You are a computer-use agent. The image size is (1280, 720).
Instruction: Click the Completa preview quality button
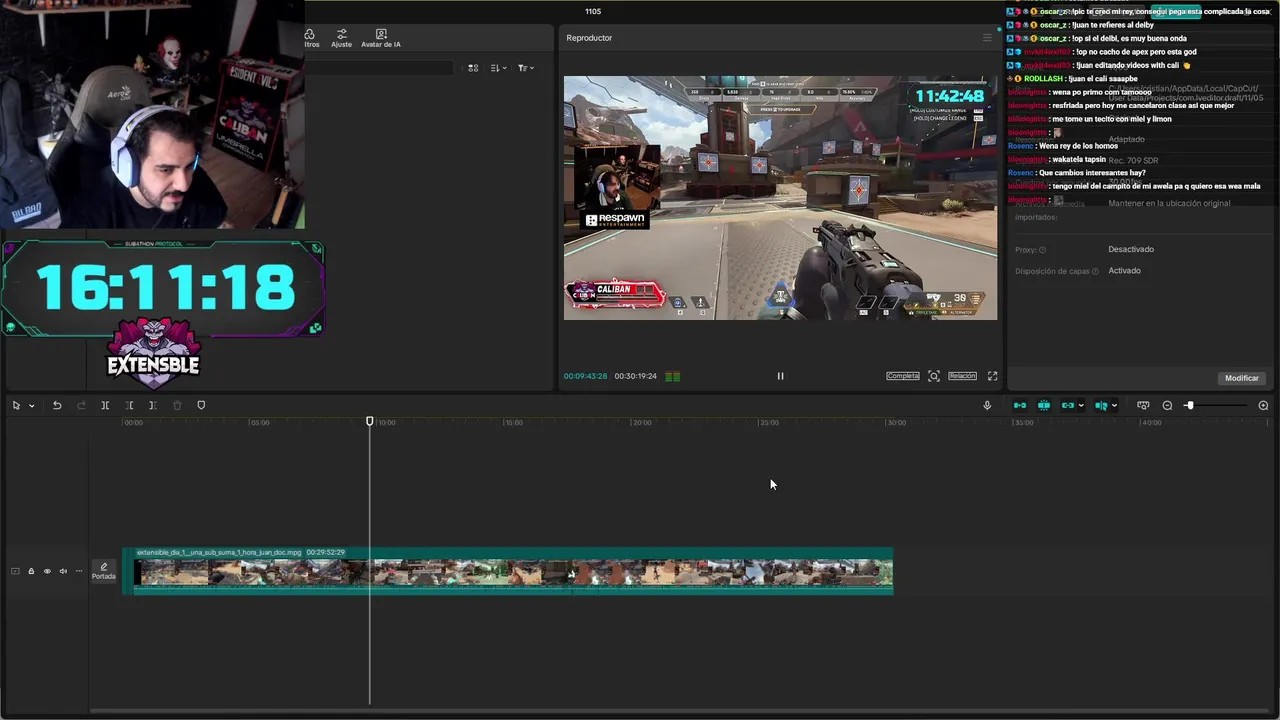pos(903,376)
